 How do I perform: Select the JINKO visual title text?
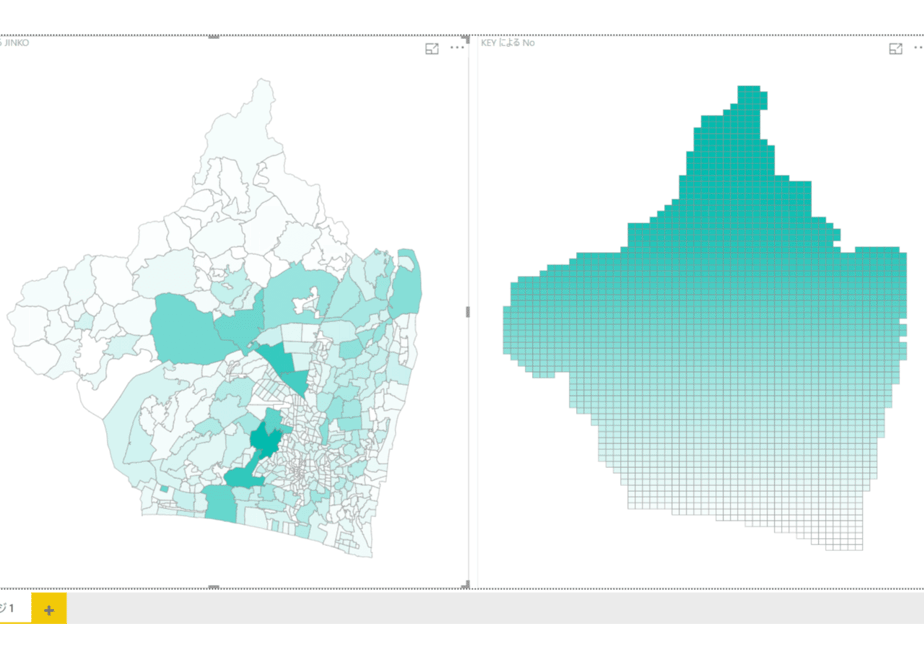15,43
